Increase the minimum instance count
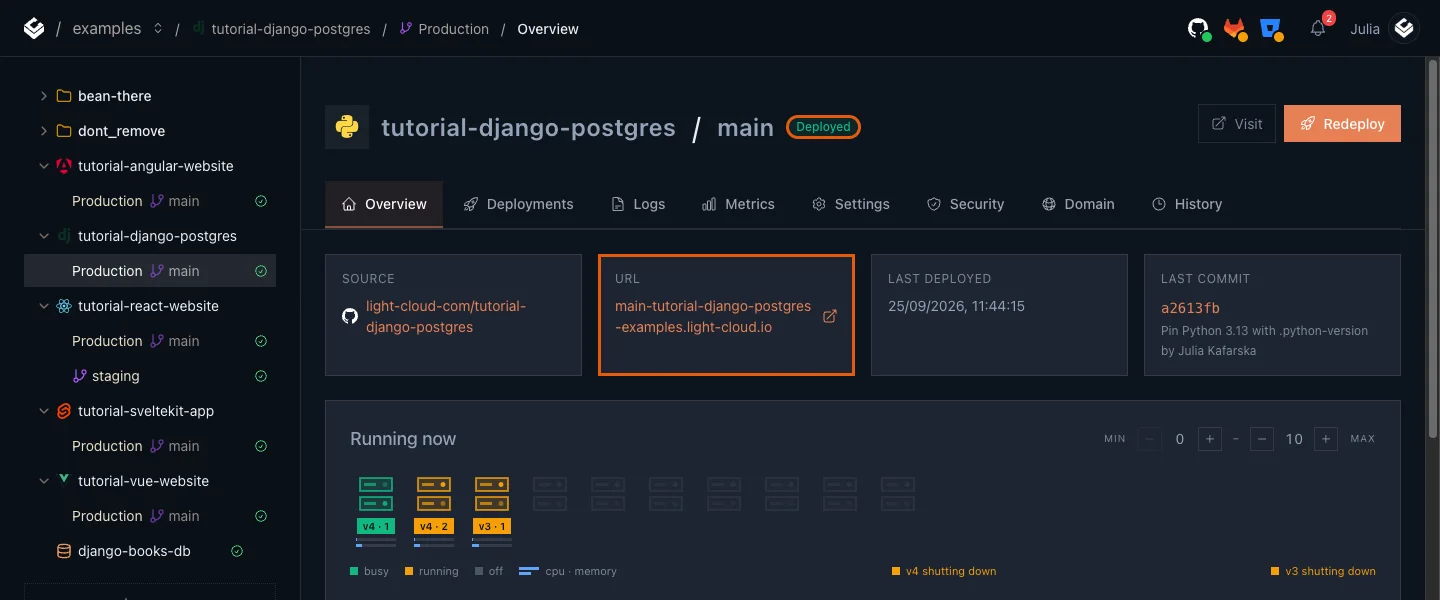This screenshot has width=1440, height=600. 1209,439
